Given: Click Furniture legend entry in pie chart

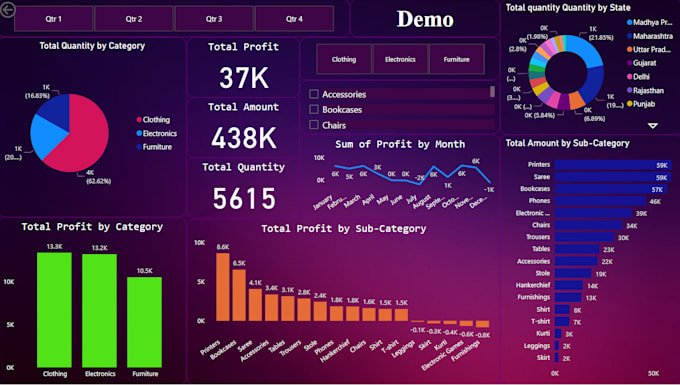Looking at the screenshot, I should (154, 147).
